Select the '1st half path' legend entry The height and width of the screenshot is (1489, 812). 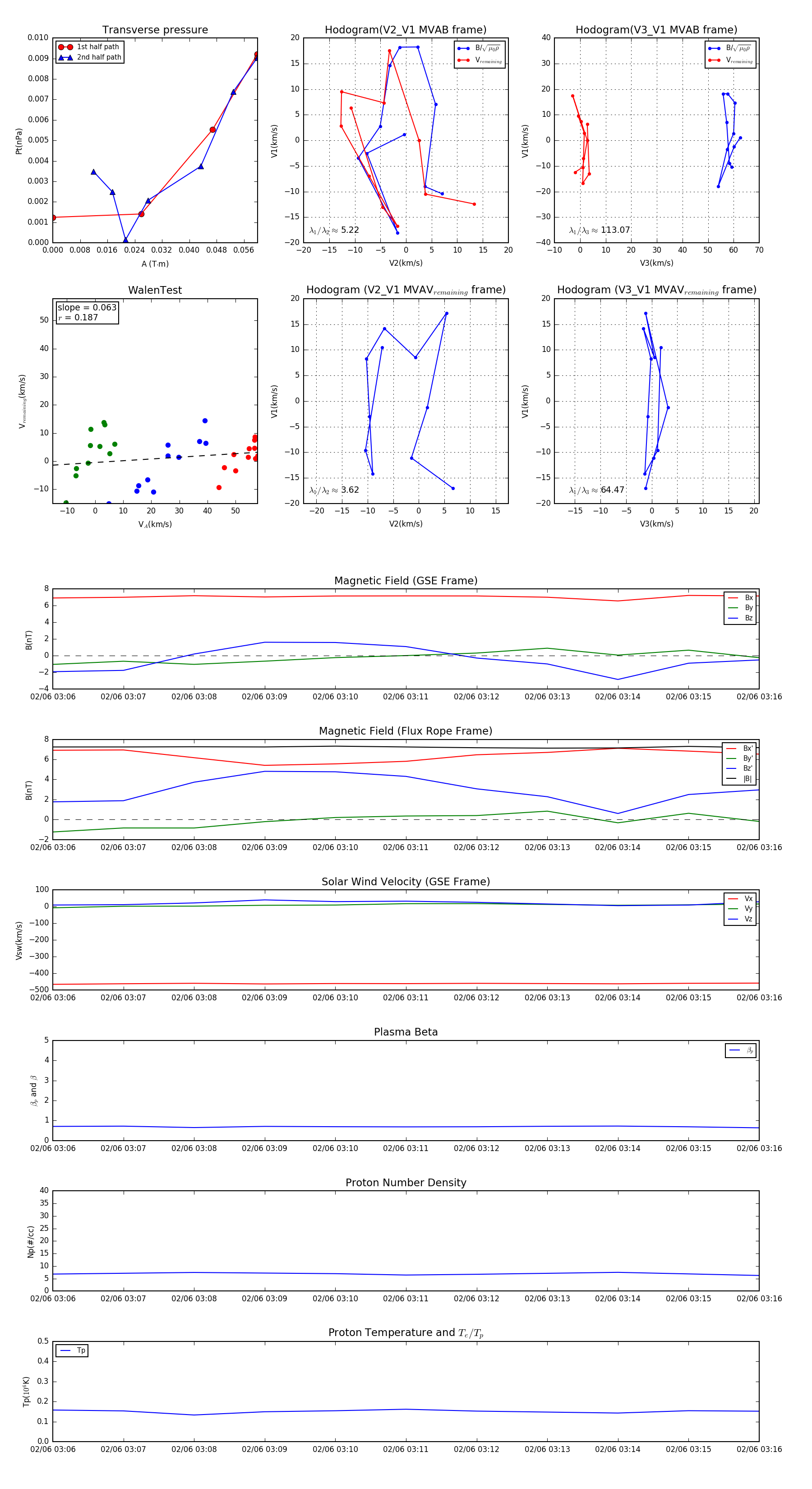90,47
